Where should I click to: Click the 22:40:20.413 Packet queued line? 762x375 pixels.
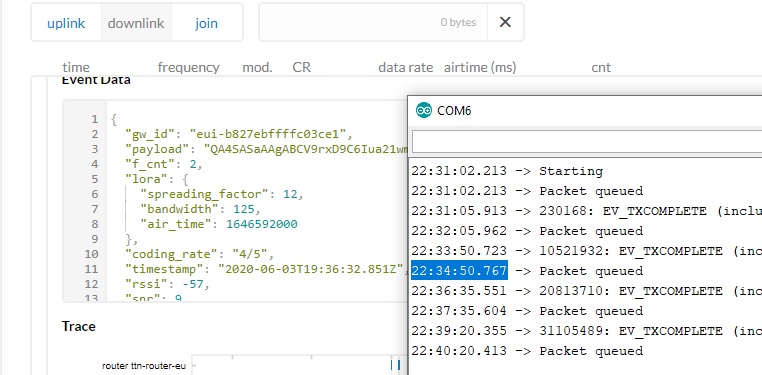pos(527,351)
